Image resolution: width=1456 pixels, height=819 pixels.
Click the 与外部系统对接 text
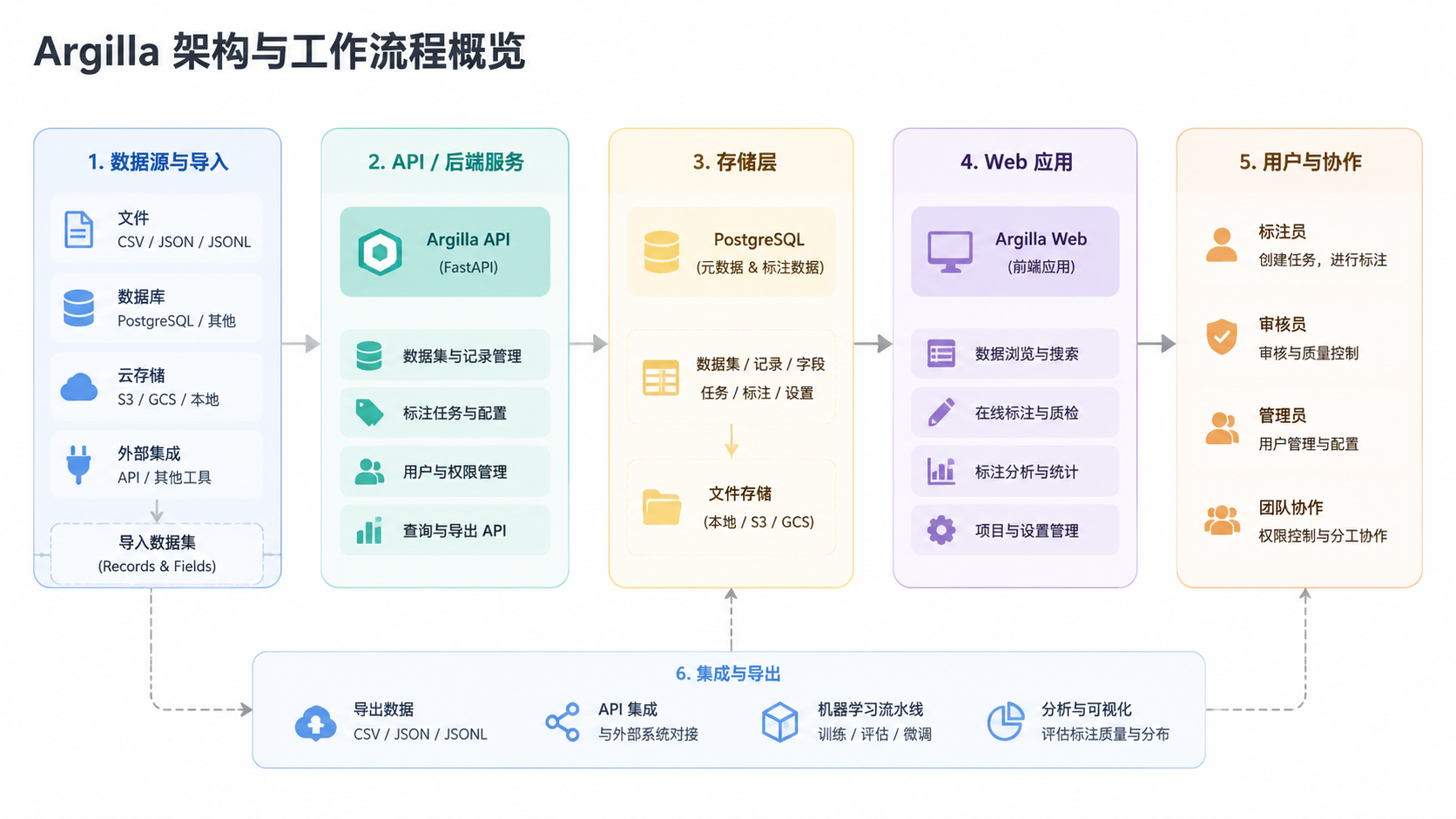(x=648, y=735)
